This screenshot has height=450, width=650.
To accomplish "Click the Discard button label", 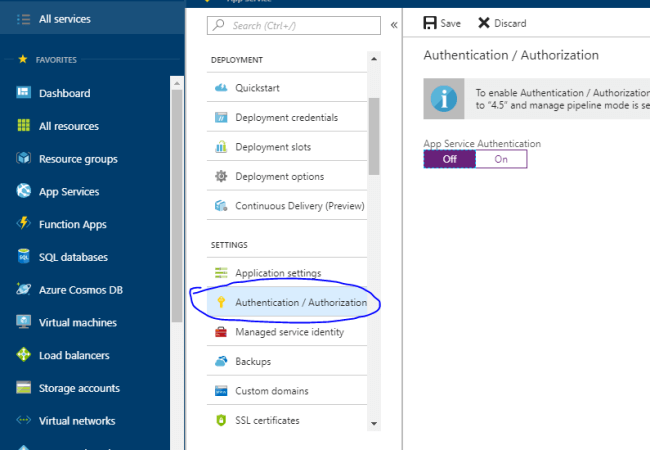I will 510,23.
